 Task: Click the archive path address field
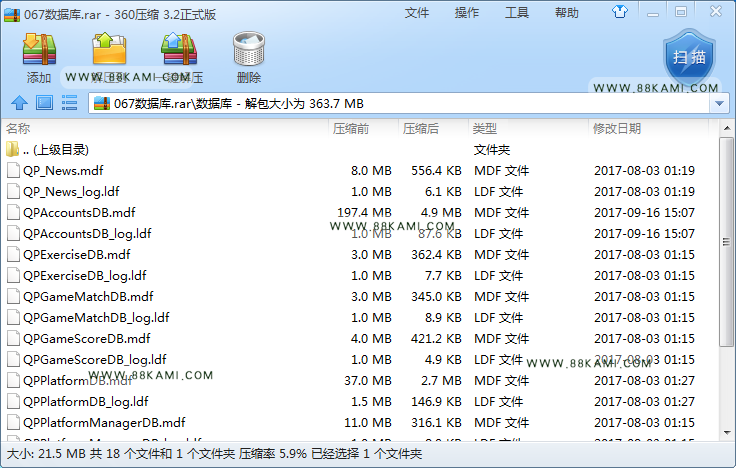(399, 104)
